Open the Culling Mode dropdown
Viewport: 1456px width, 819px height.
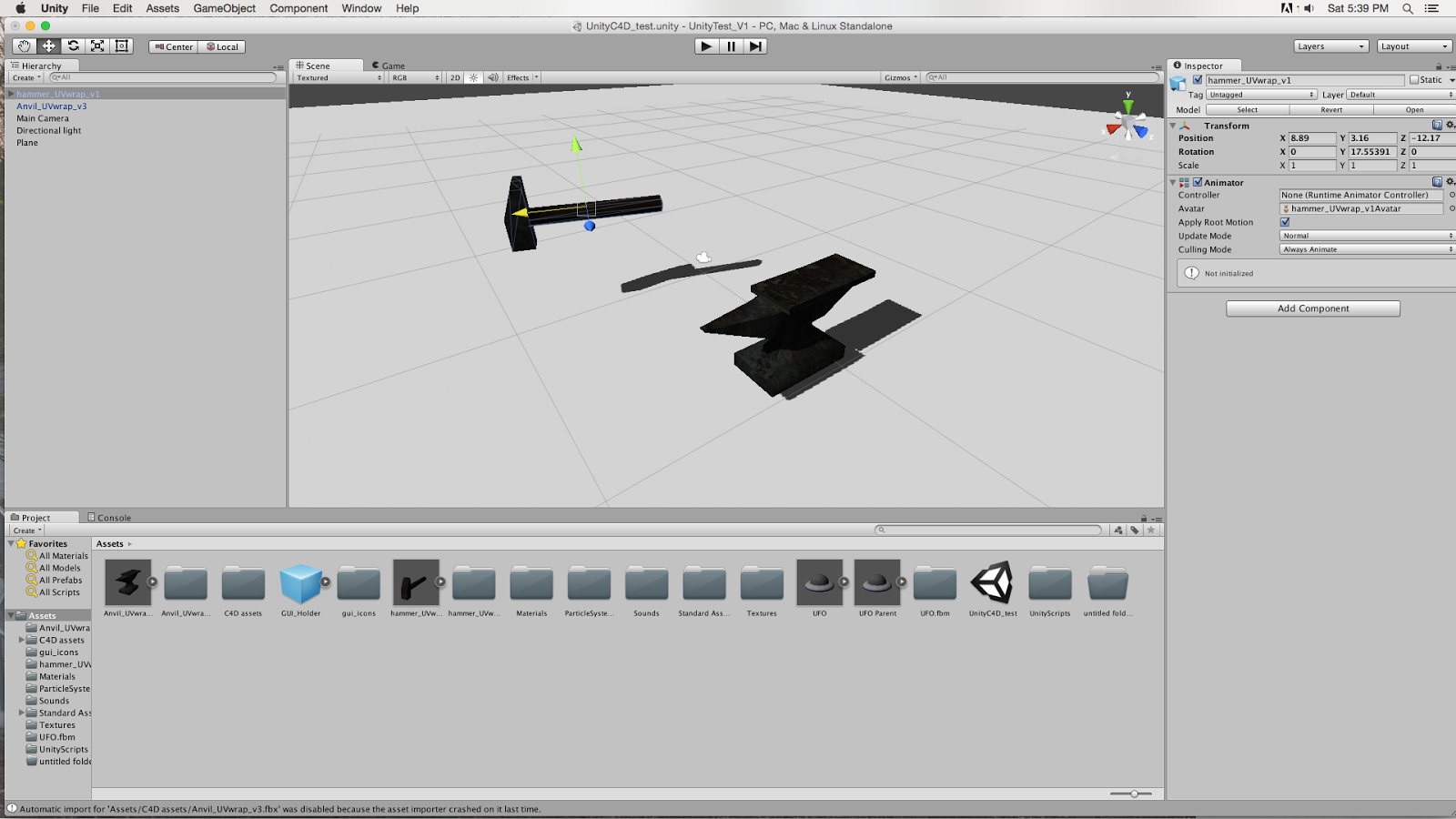pyautogui.click(x=1367, y=249)
